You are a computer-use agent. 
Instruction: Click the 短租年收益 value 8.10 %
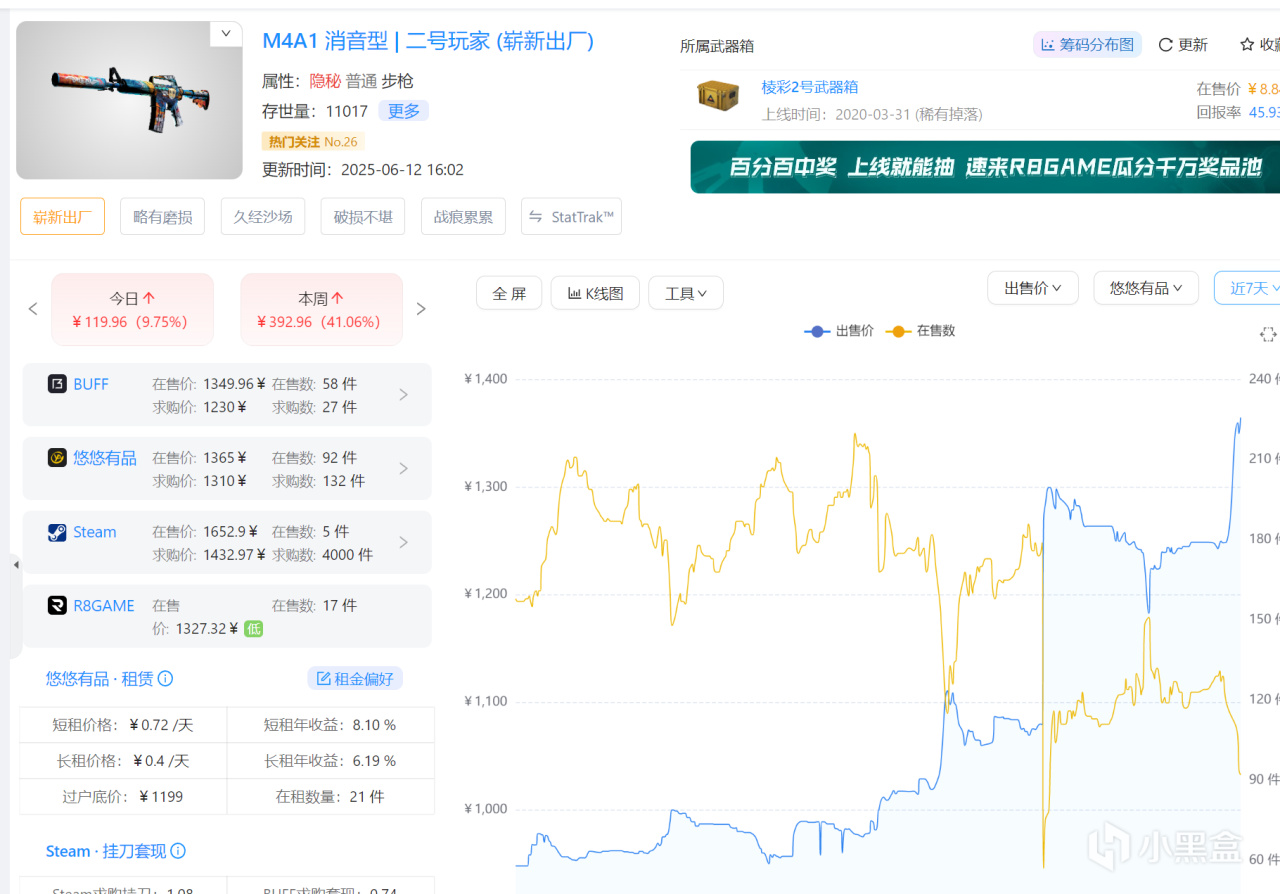pos(374,725)
